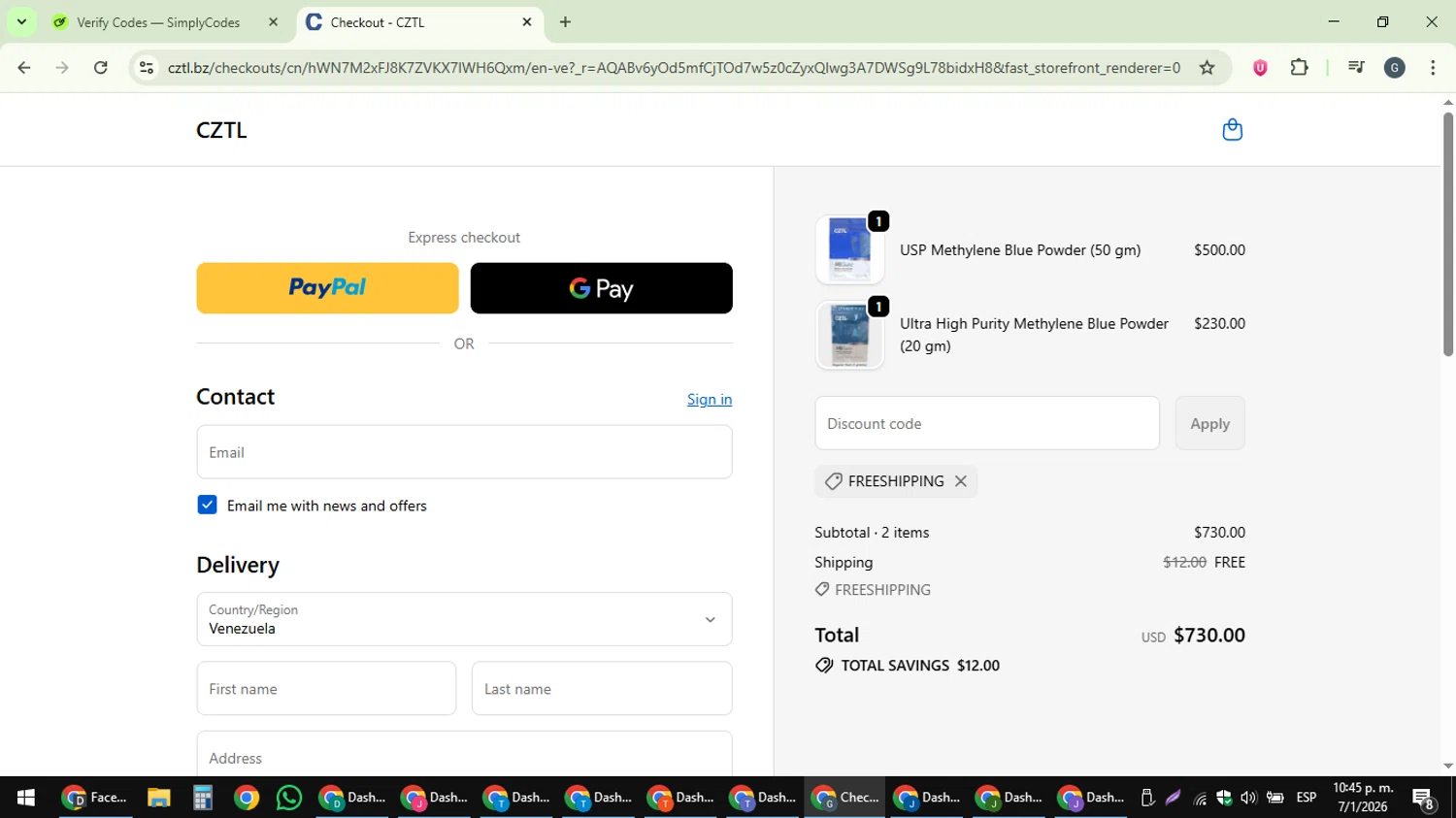This screenshot has width=1456, height=818.
Task: Open the taskbar clock and date
Action: [1363, 798]
